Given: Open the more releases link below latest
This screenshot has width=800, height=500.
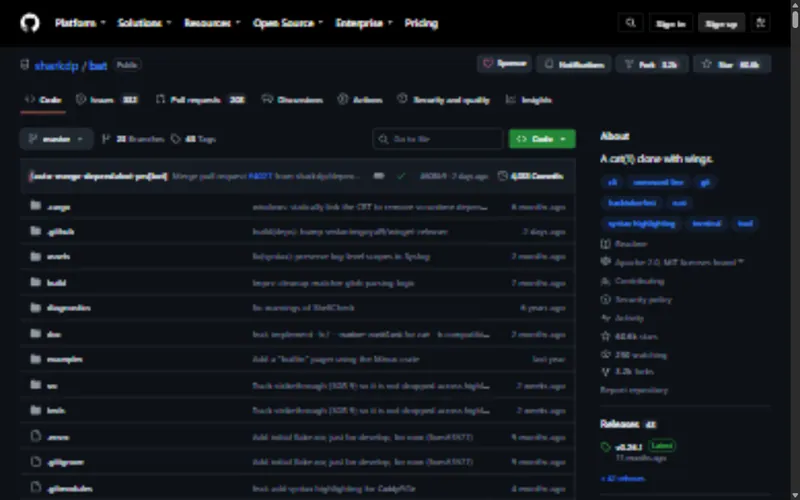Looking at the screenshot, I should coord(622,479).
